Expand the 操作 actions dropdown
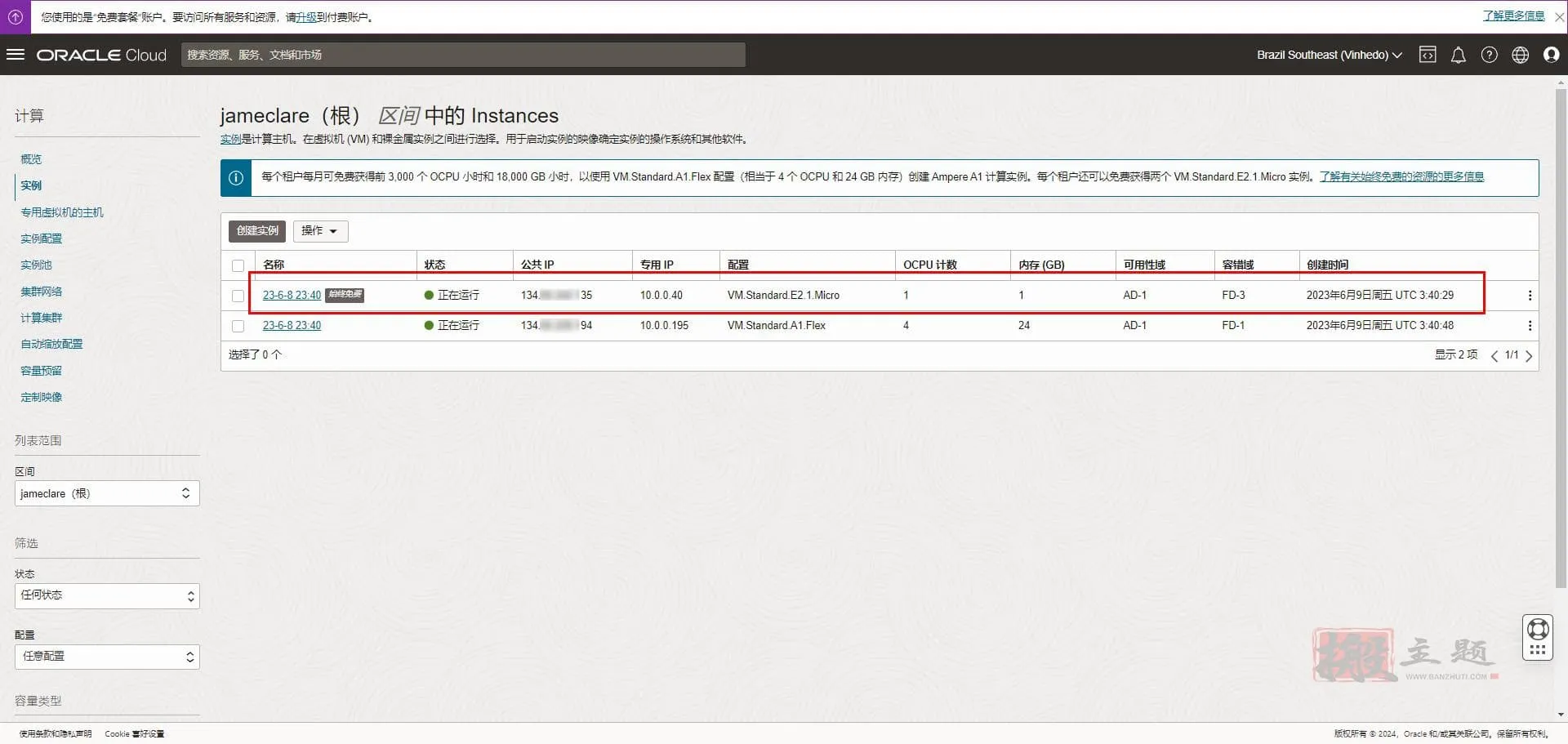Viewport: 1568px width, 744px height. pyautogui.click(x=320, y=231)
